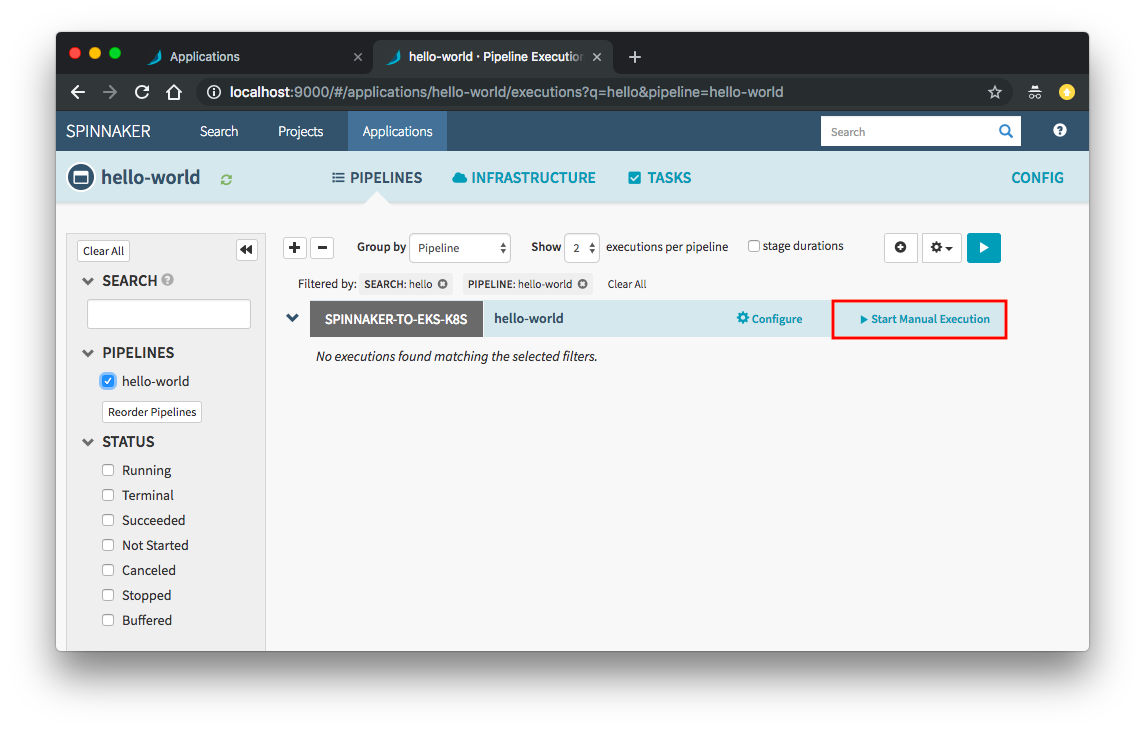The image size is (1145, 731).
Task: Open the Search nav item
Action: pyautogui.click(x=219, y=131)
